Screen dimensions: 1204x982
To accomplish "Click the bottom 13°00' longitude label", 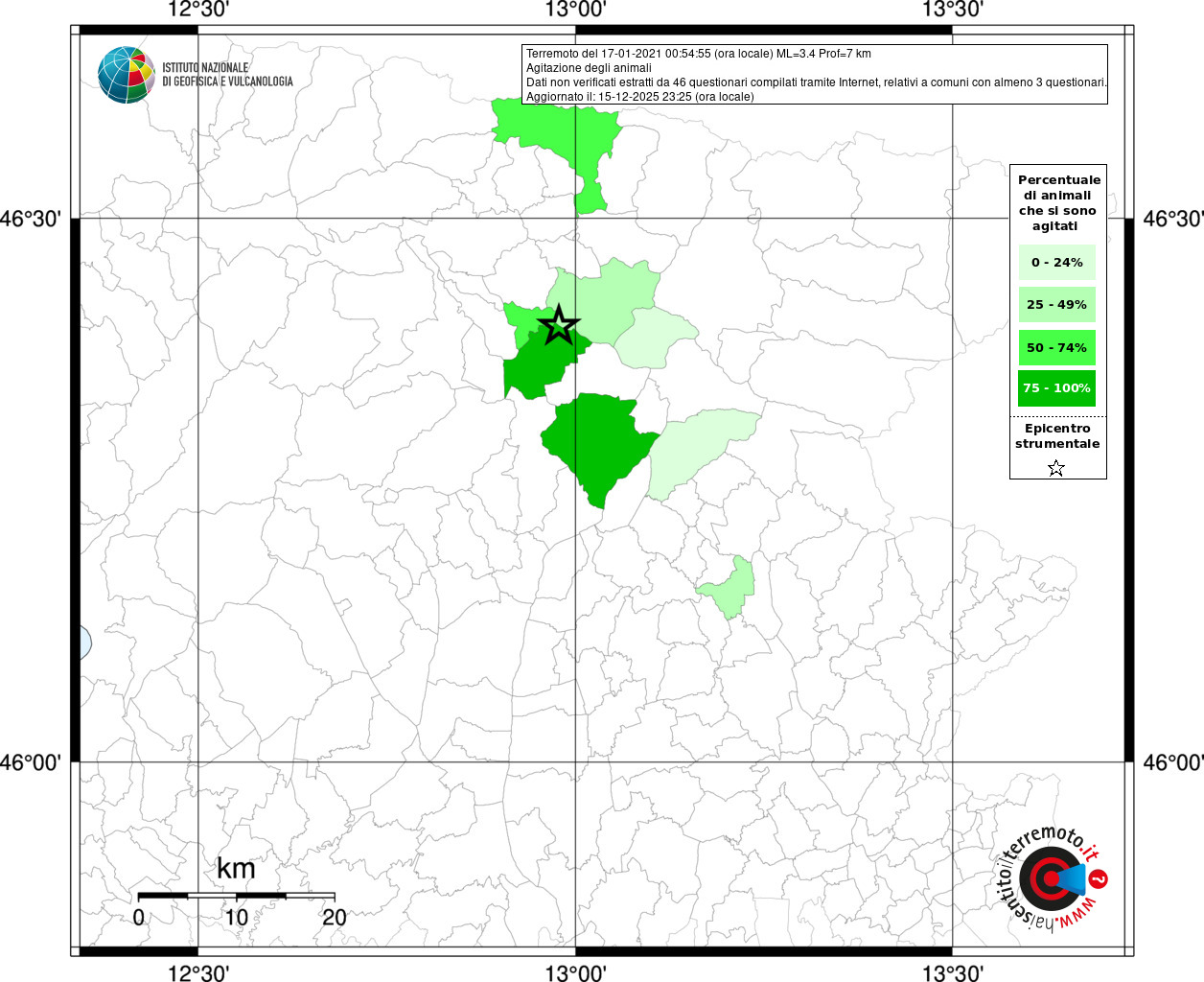I will pyautogui.click(x=575, y=973).
